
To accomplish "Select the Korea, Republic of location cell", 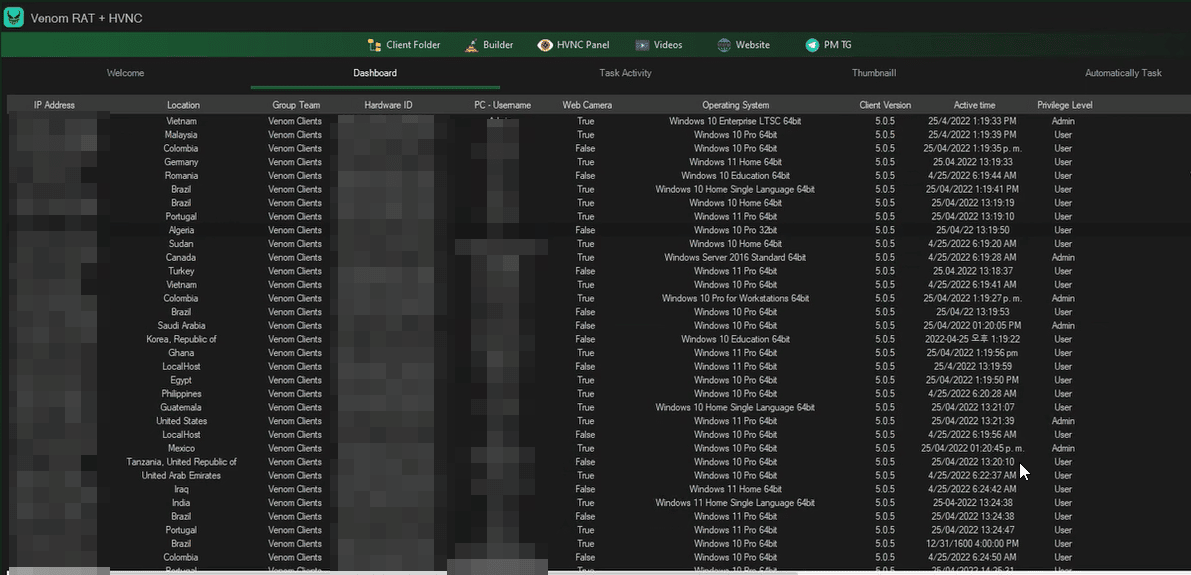I will tap(182, 339).
